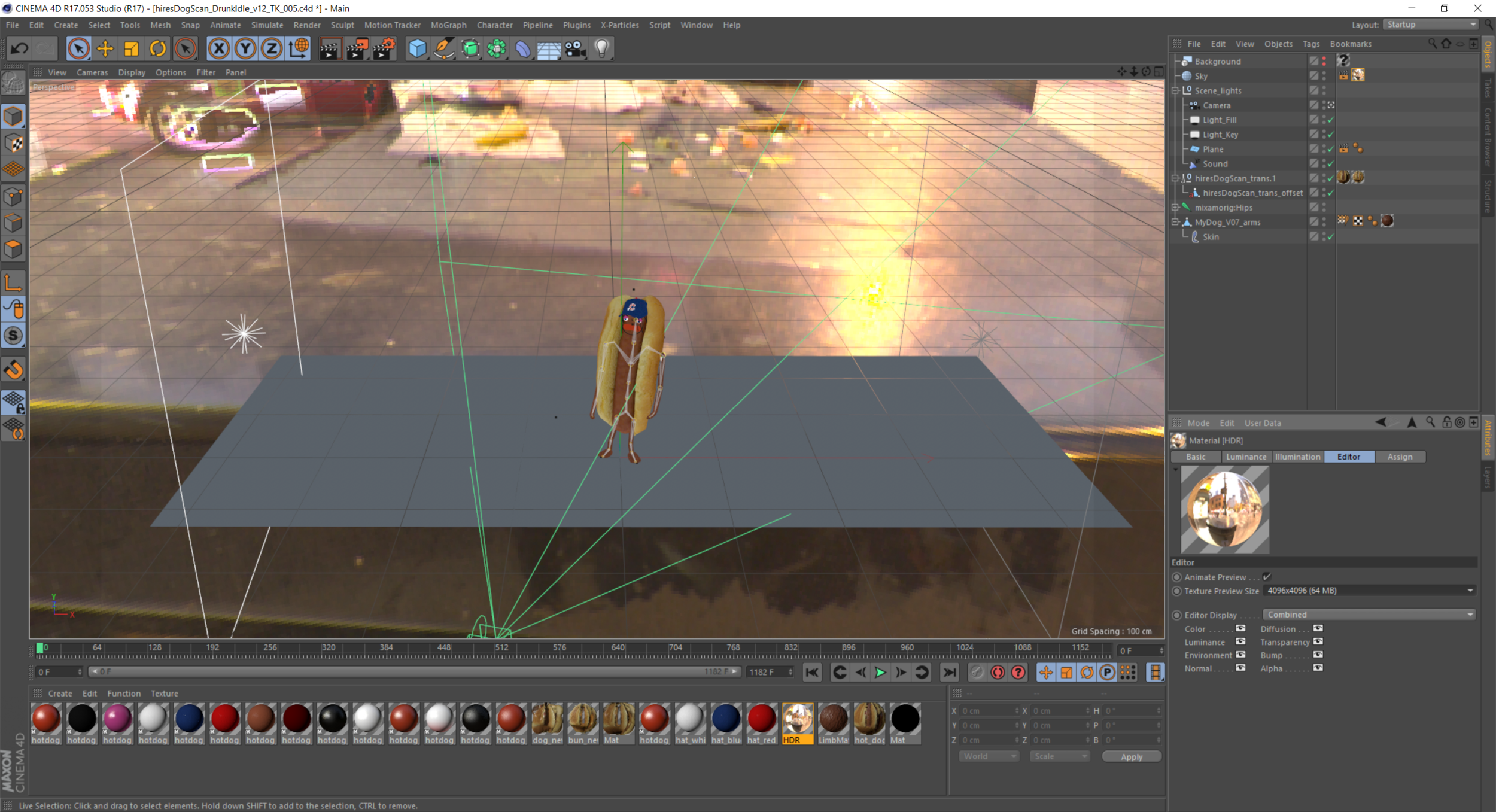Viewport: 1496px width, 812px height.
Task: Select the Move tool
Action: 105,48
